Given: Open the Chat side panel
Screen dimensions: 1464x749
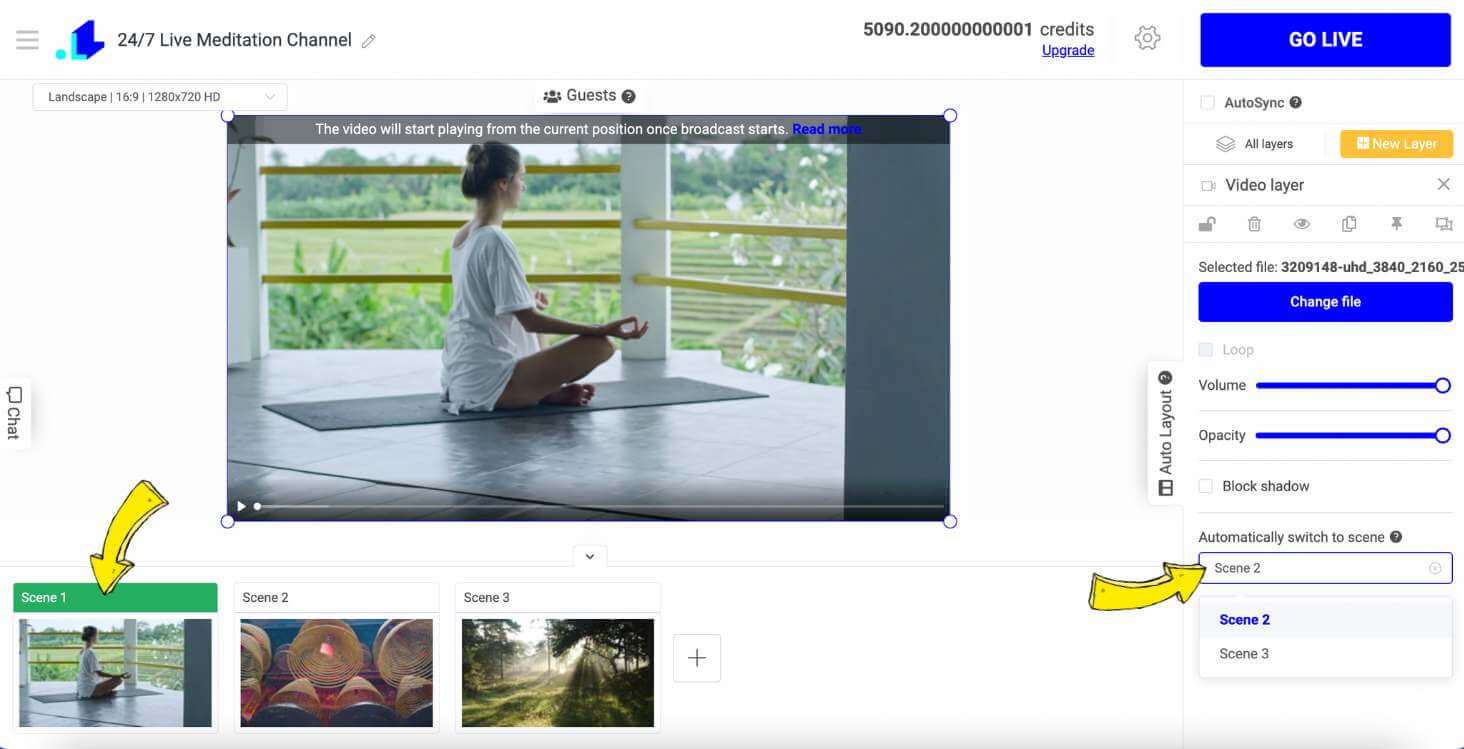Looking at the screenshot, I should pyautogui.click(x=14, y=412).
